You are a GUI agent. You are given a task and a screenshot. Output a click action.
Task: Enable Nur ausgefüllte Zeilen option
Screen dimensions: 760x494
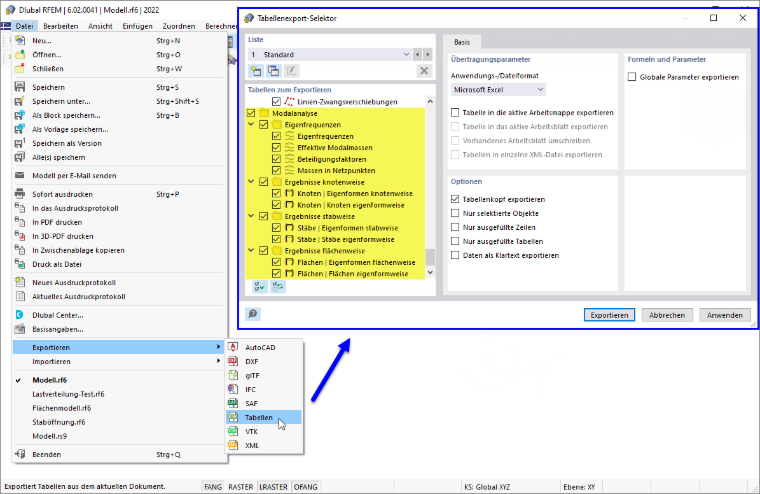pos(455,227)
